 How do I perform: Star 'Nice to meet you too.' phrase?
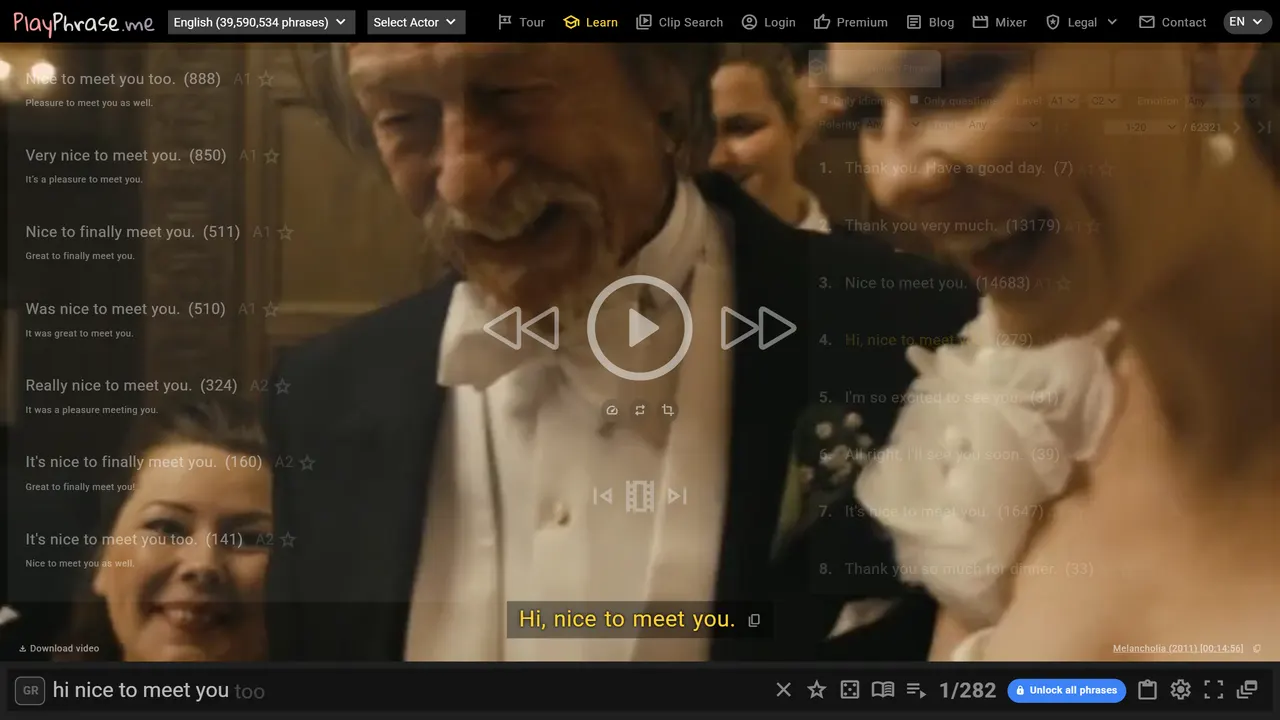coord(266,79)
